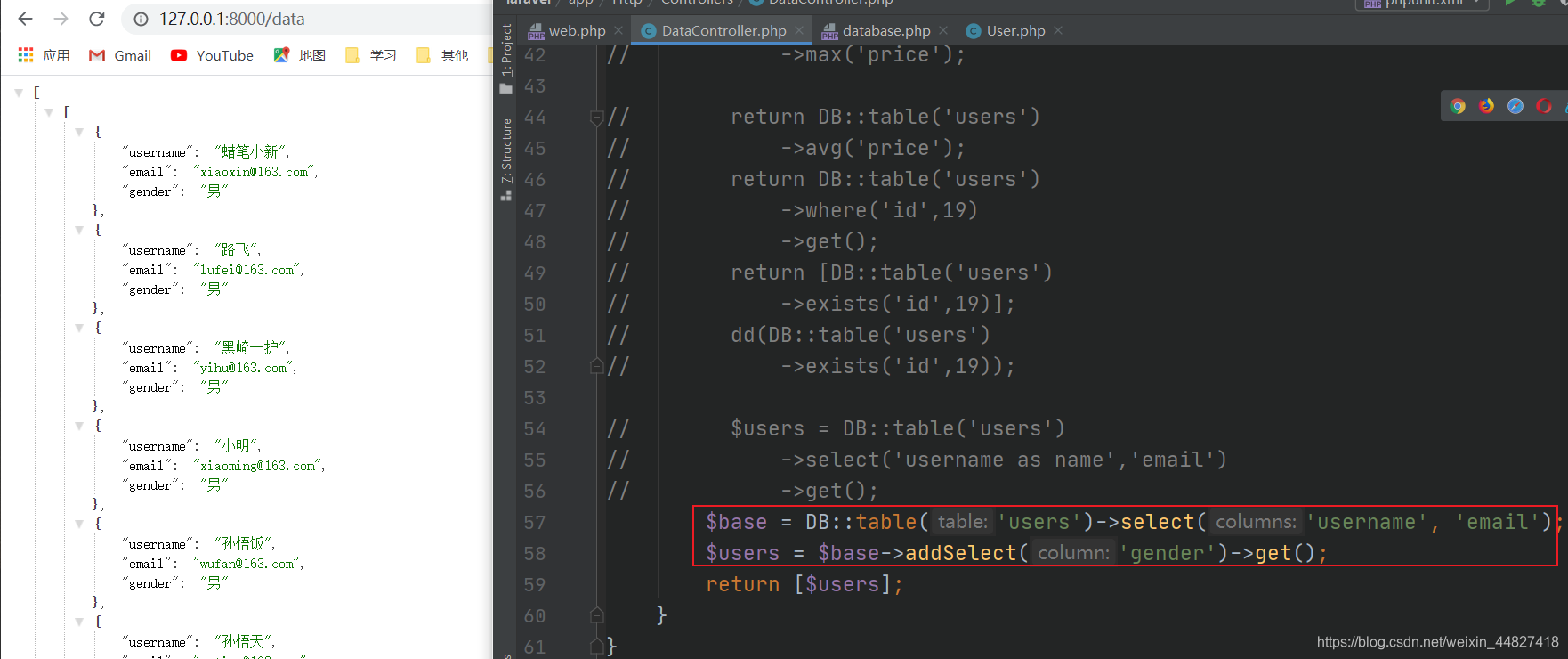The image size is (1568, 659).
Task: Preview file in Opera from editor popup
Action: pyautogui.click(x=1544, y=106)
